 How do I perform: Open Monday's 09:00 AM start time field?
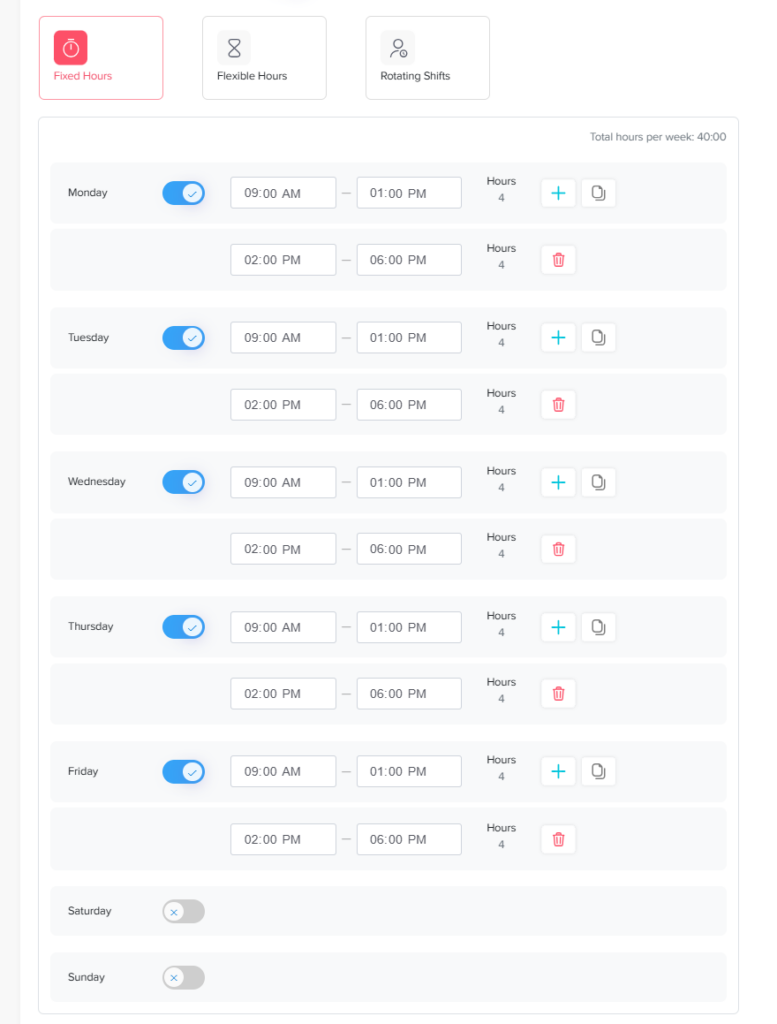283,193
